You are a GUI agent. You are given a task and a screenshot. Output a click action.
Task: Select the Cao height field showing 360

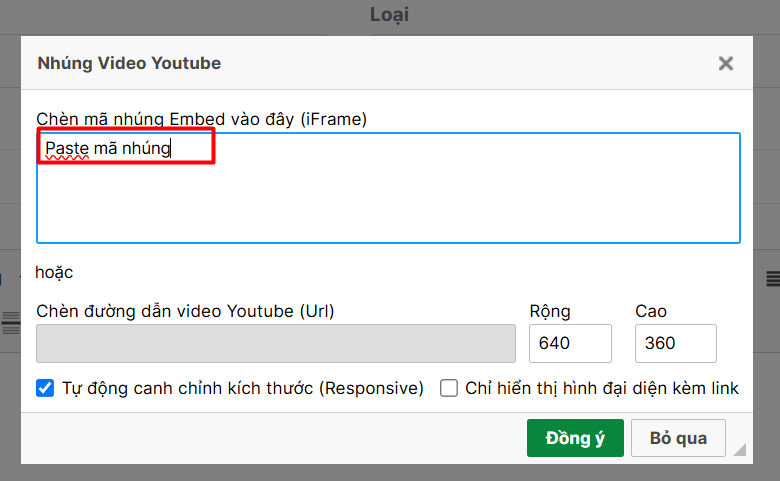click(x=676, y=343)
